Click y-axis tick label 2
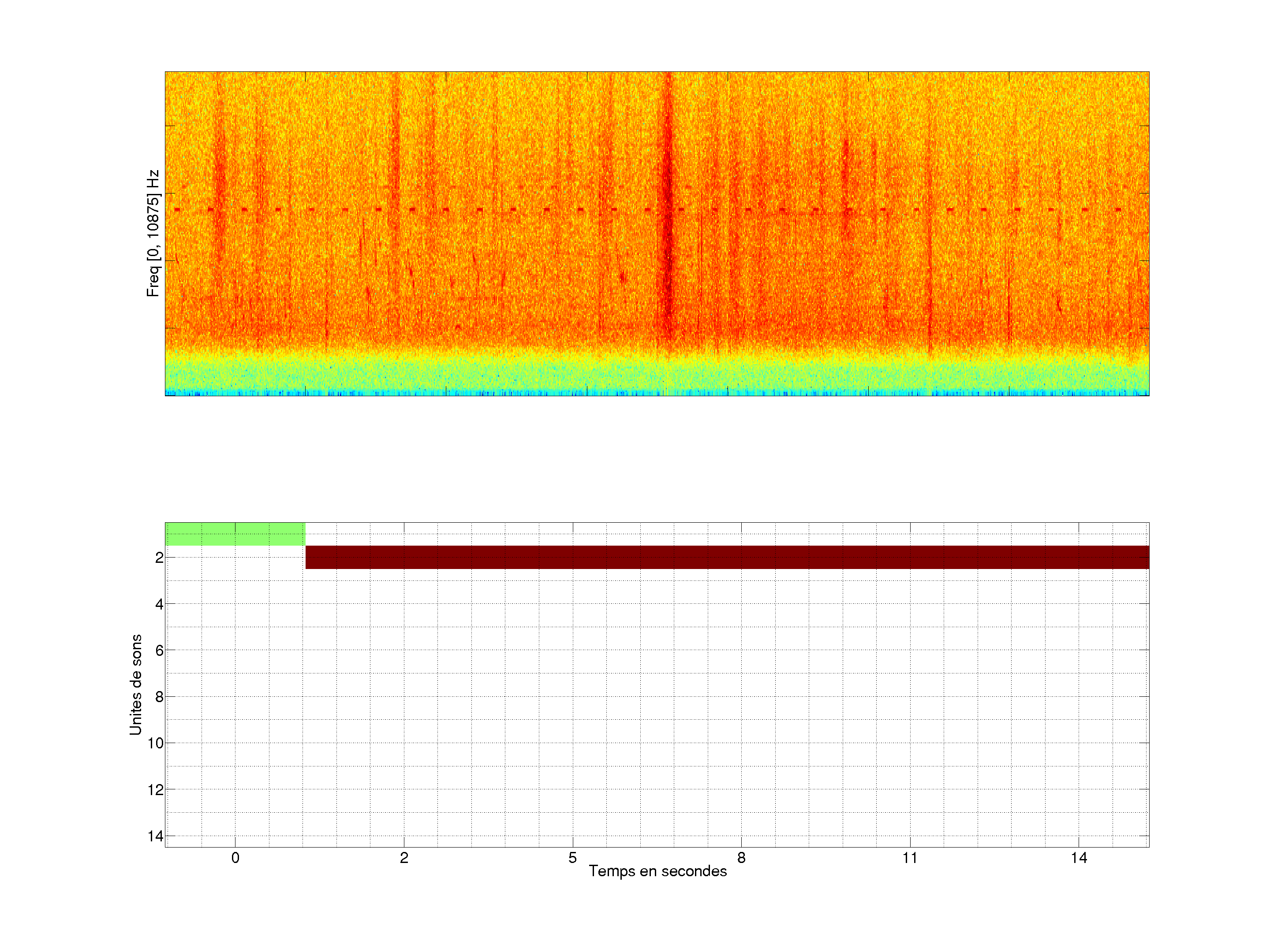This screenshot has width=1270, height=952. pyautogui.click(x=159, y=558)
